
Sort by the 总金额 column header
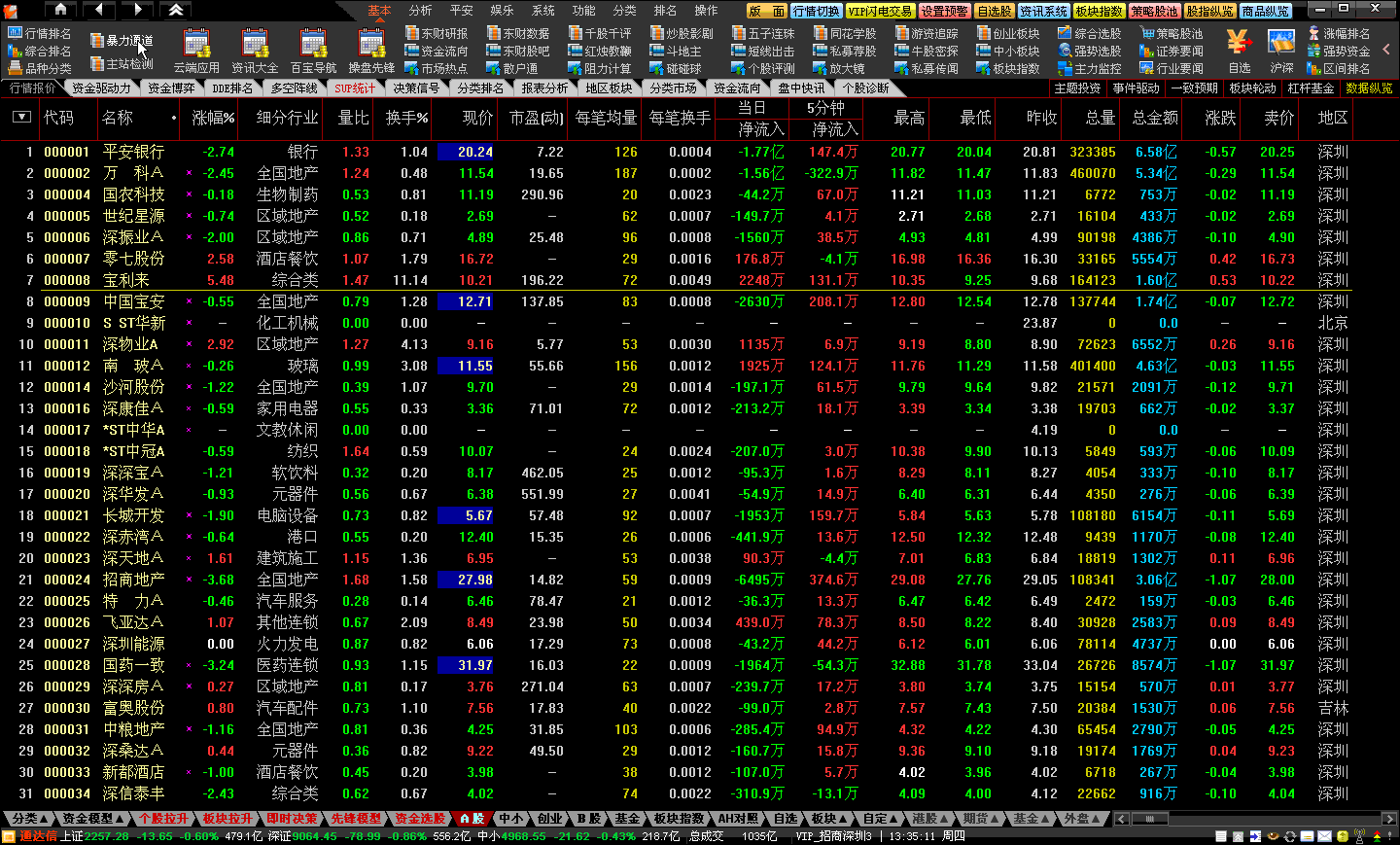(x=1154, y=118)
